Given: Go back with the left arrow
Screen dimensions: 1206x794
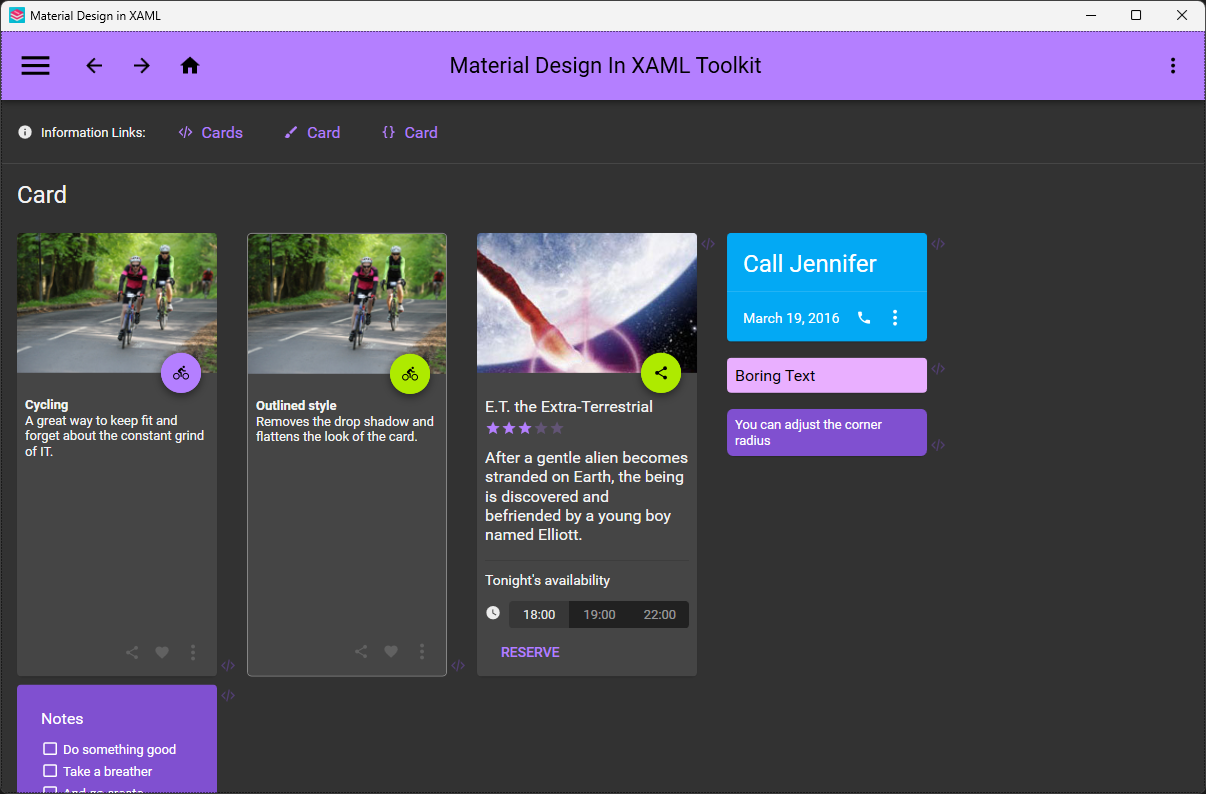Looking at the screenshot, I should point(94,66).
